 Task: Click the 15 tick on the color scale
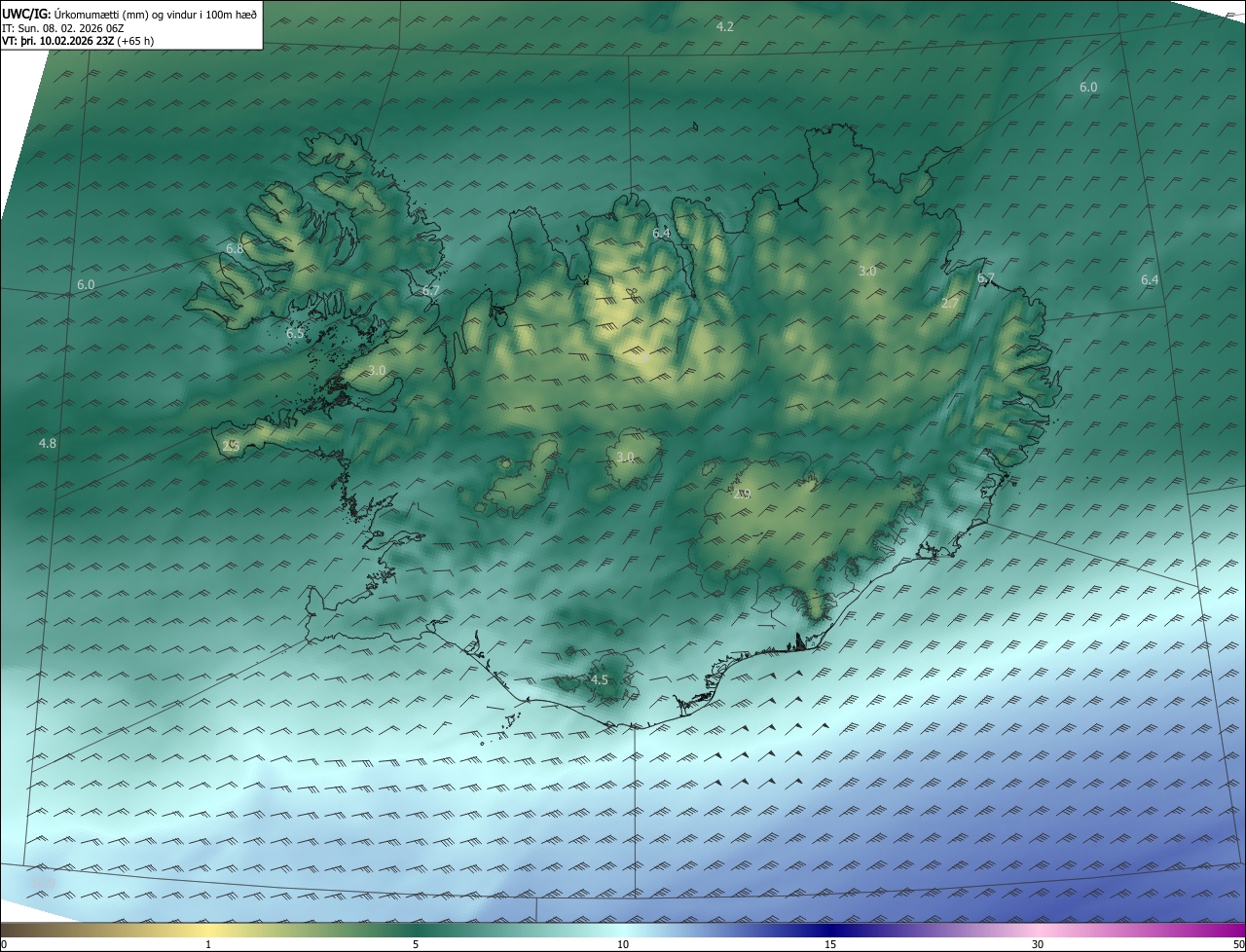coord(830,944)
